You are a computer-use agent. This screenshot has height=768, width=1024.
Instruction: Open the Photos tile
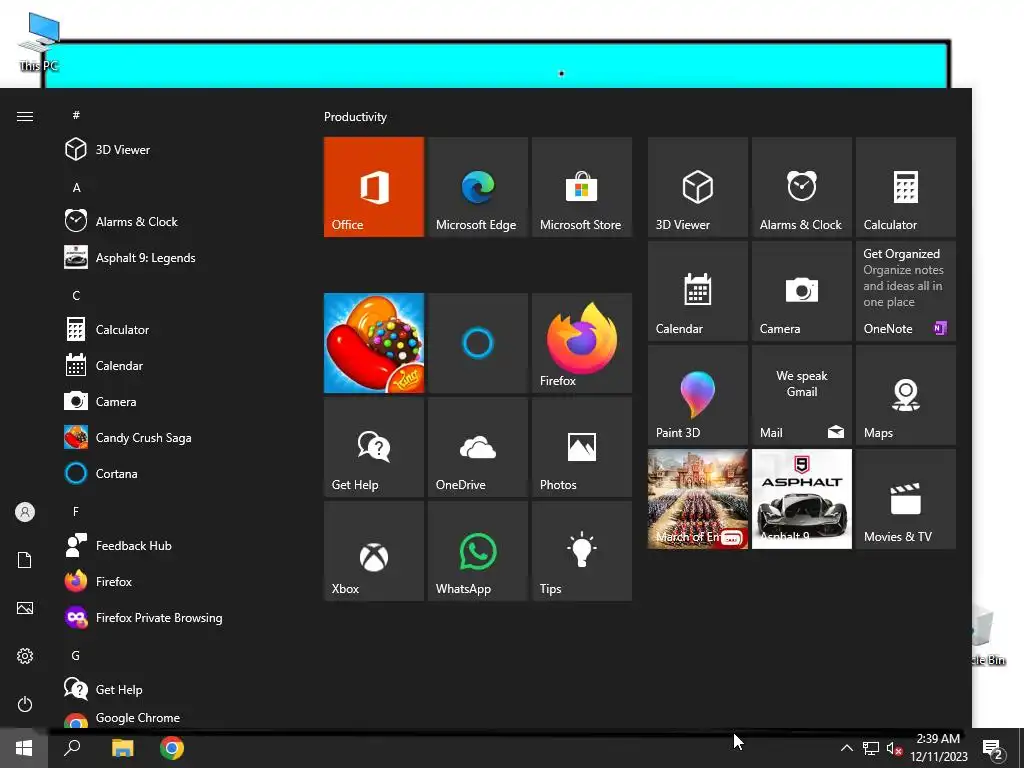point(581,447)
